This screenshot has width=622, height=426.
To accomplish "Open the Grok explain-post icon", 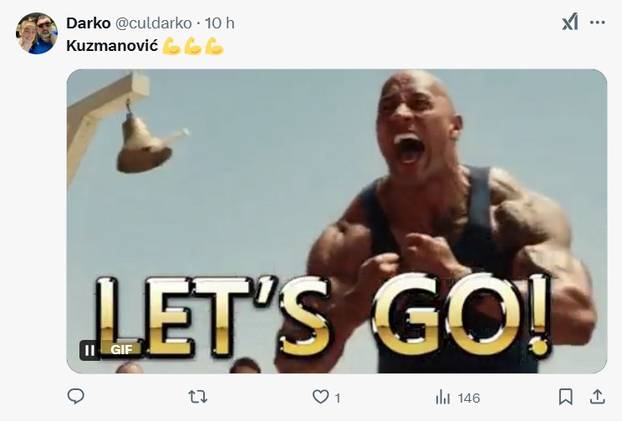I will pos(570,22).
